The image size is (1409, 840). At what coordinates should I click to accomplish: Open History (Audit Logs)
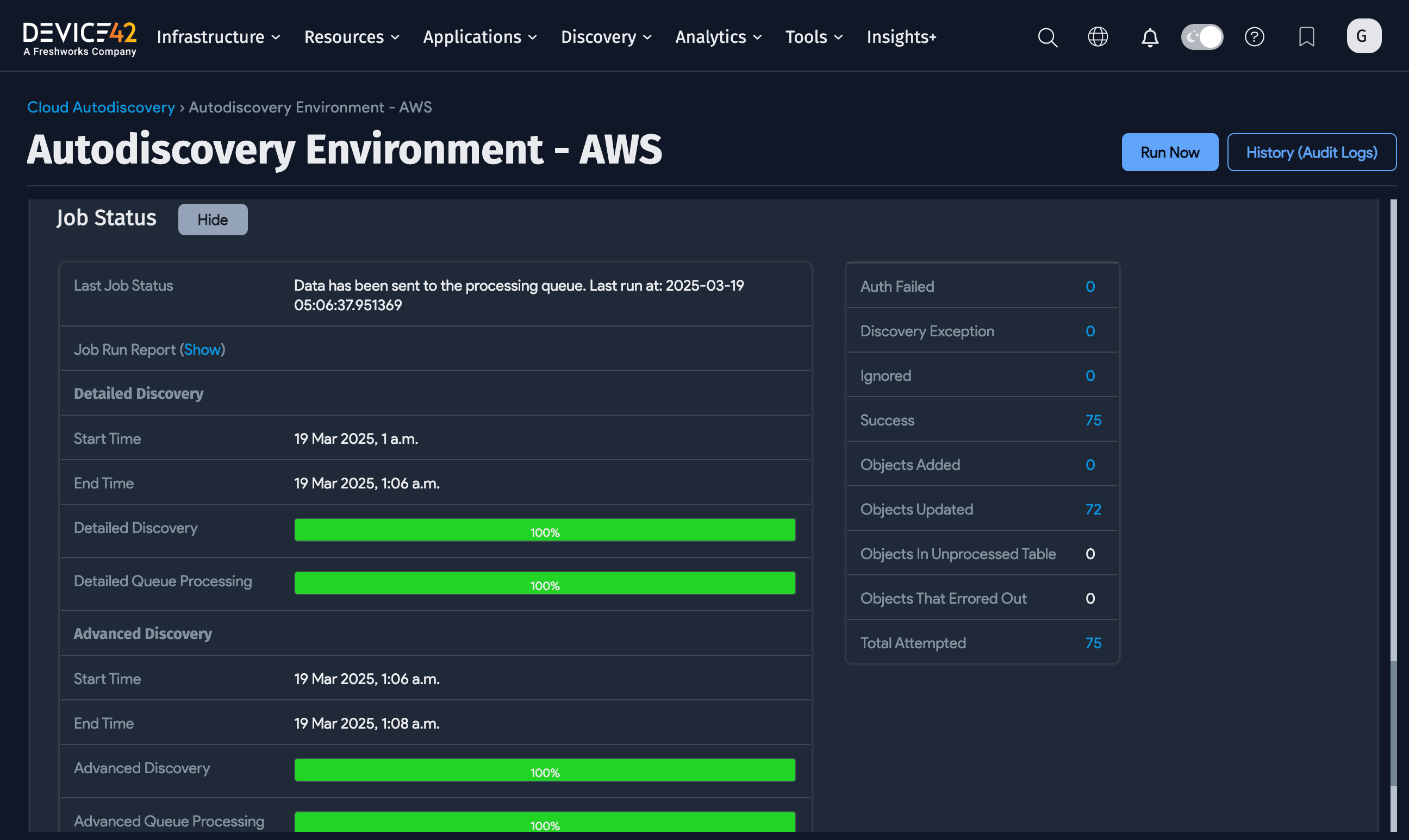tap(1311, 152)
